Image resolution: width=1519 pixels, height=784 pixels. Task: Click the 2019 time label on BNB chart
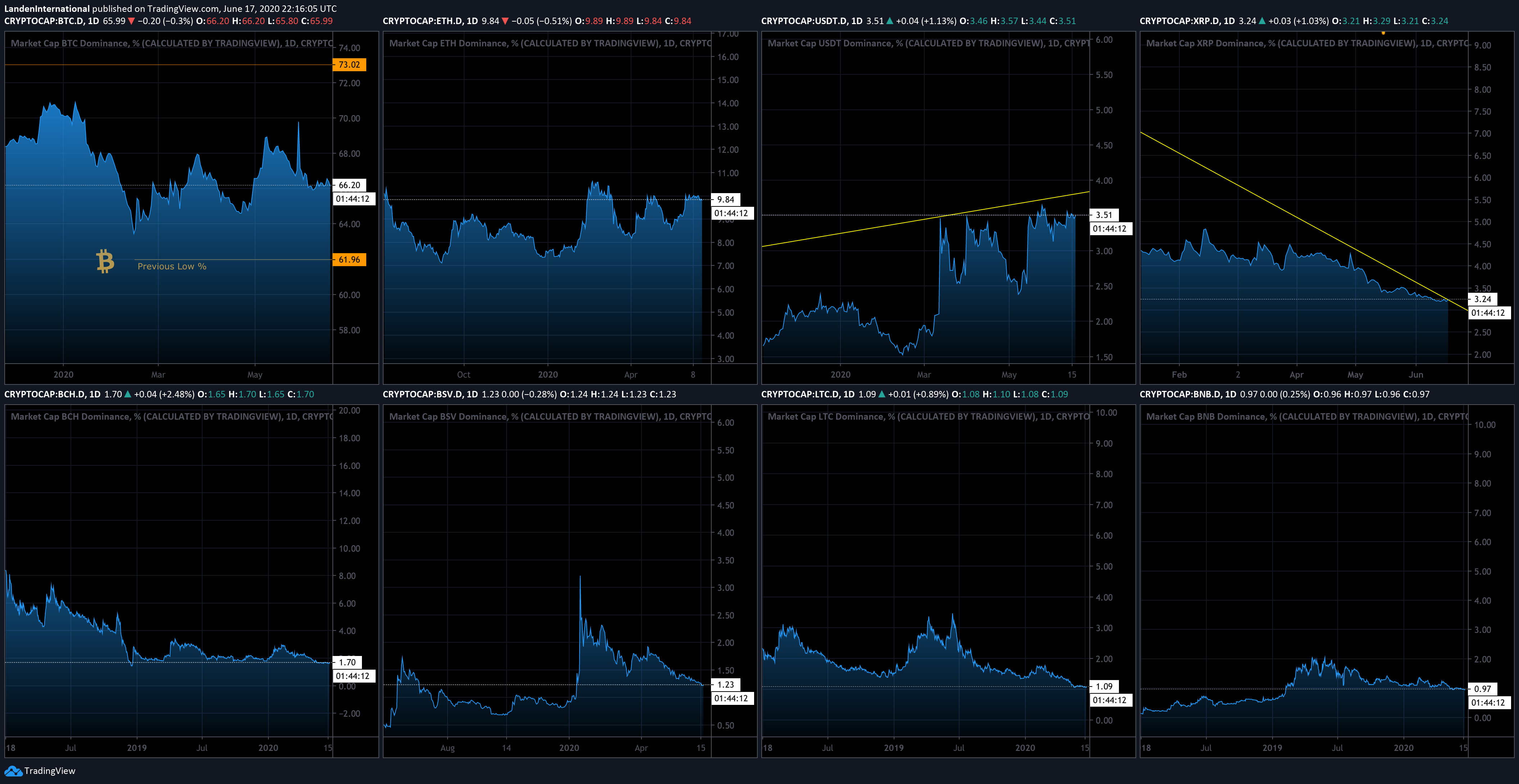(x=1272, y=748)
